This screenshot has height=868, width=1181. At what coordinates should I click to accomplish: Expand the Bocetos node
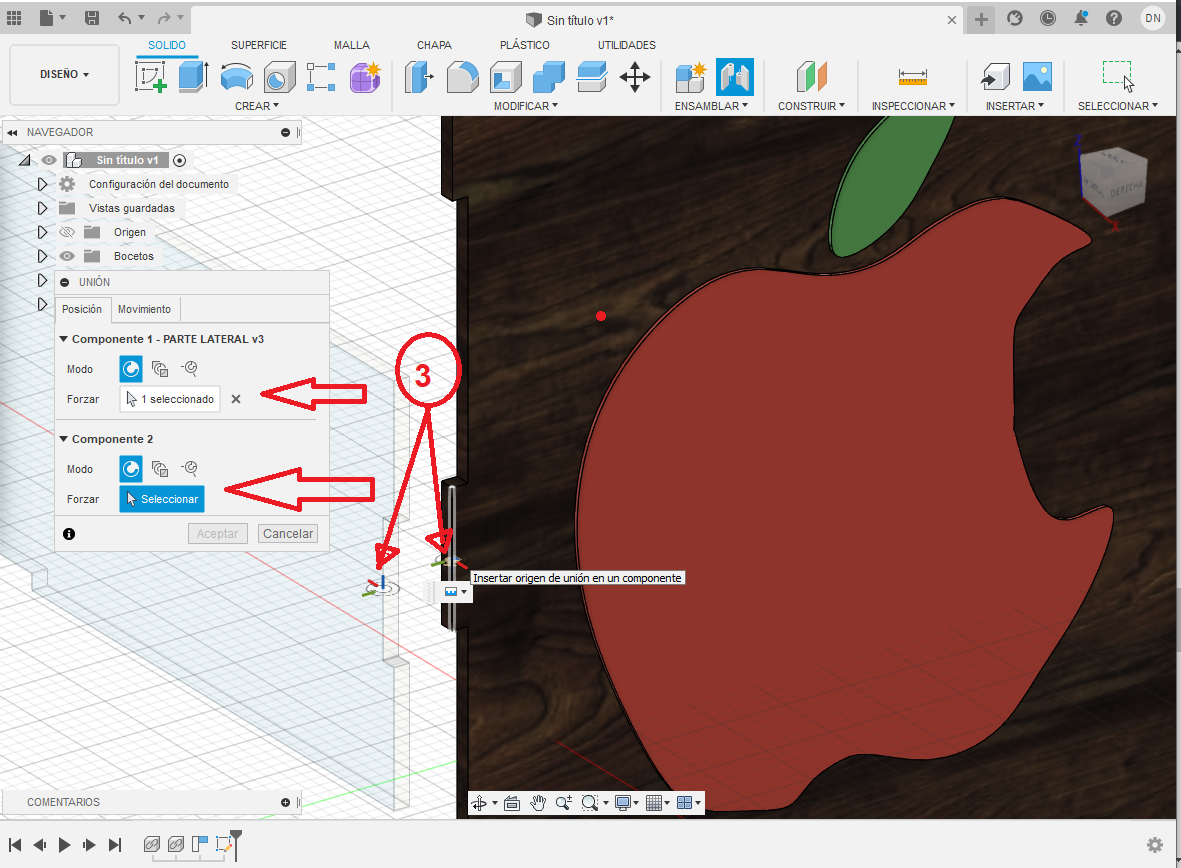[x=42, y=256]
